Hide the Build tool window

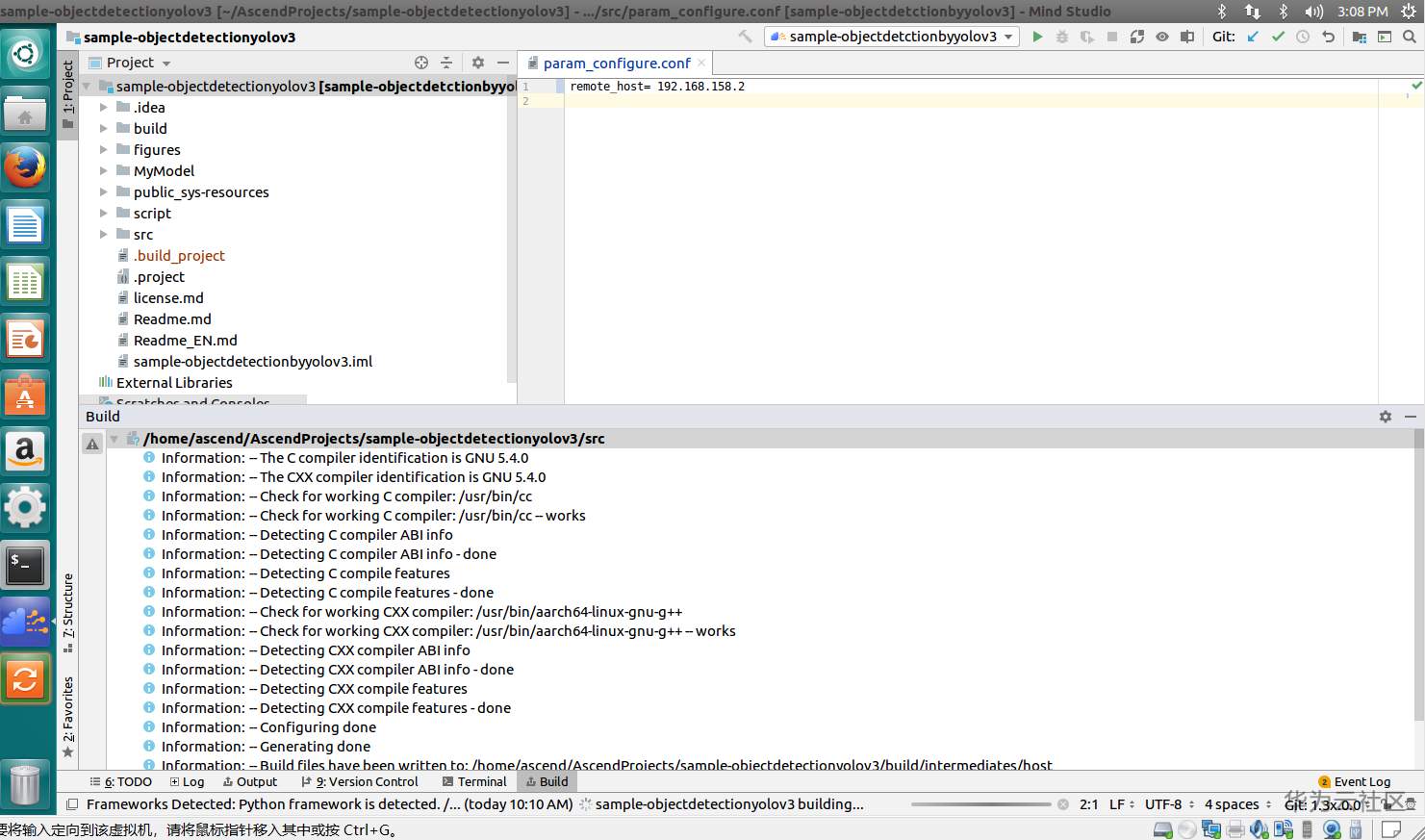pyautogui.click(x=1411, y=417)
